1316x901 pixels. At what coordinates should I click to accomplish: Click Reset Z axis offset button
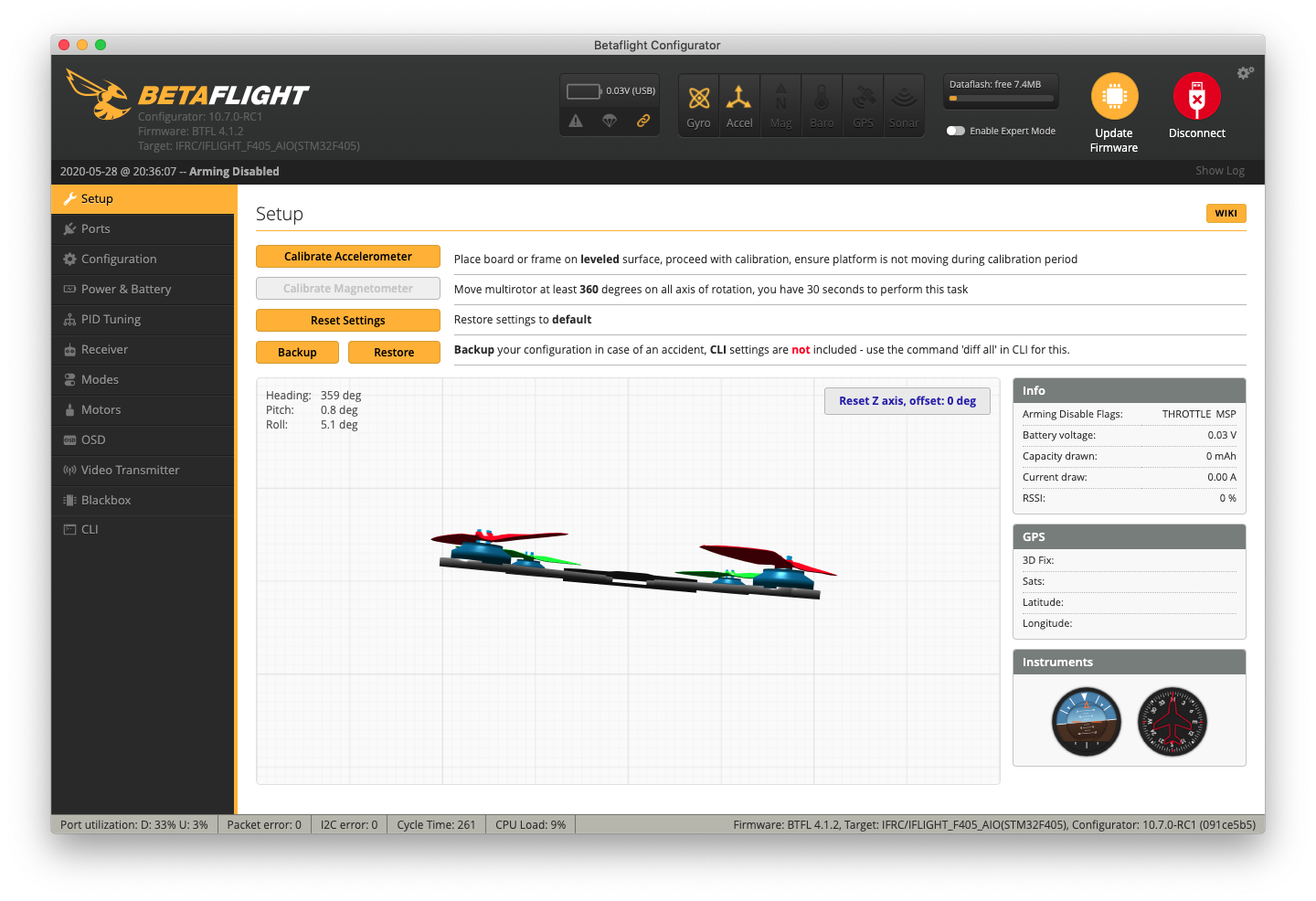(907, 401)
